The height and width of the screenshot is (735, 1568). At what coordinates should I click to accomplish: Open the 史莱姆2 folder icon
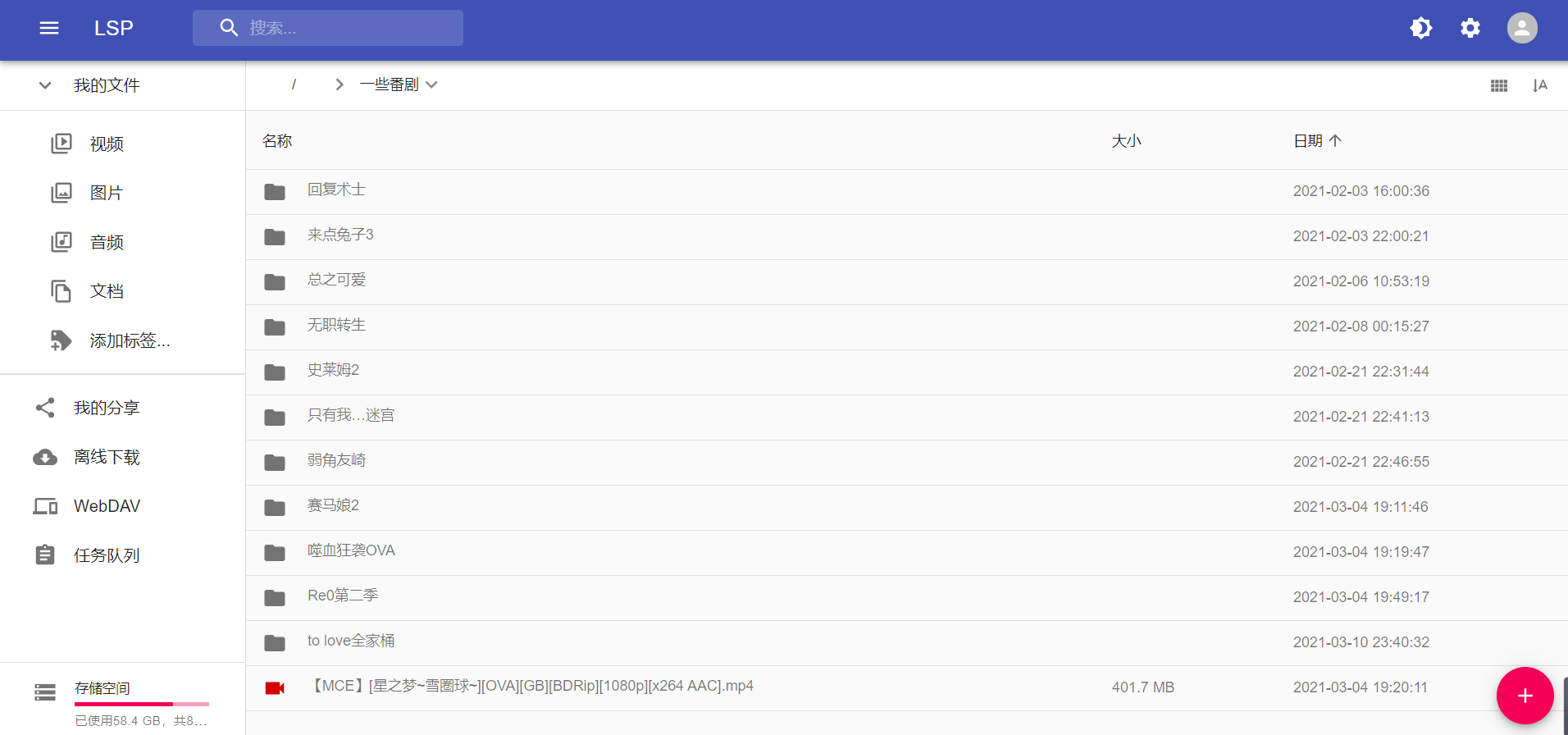[x=275, y=372]
